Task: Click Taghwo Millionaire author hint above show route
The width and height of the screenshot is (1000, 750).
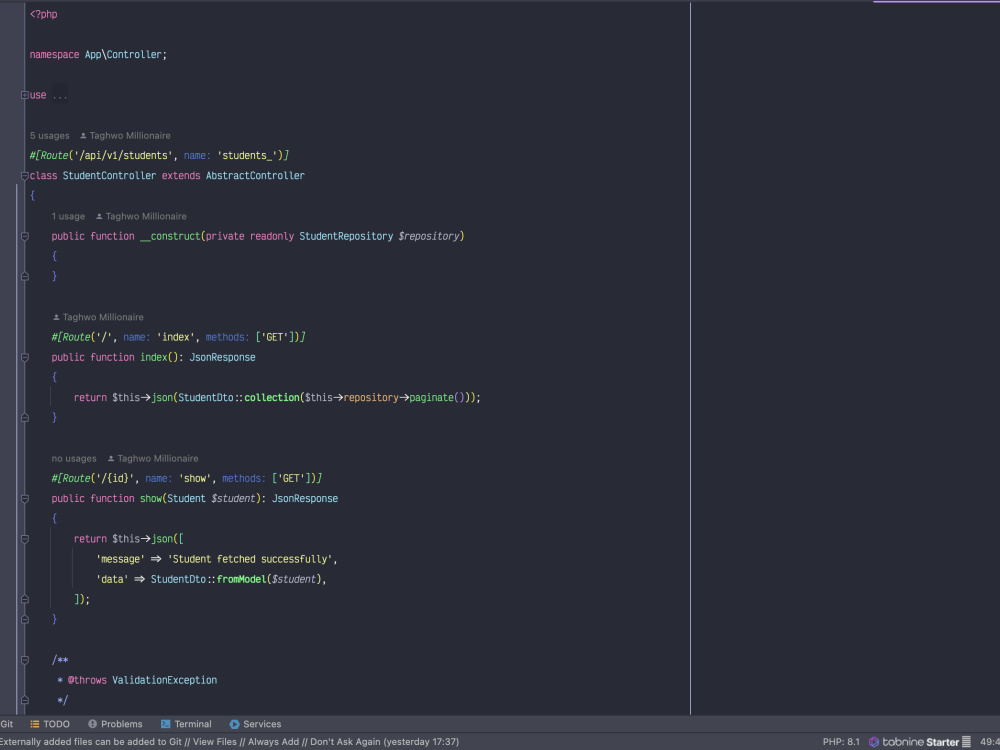Action: tap(158, 459)
